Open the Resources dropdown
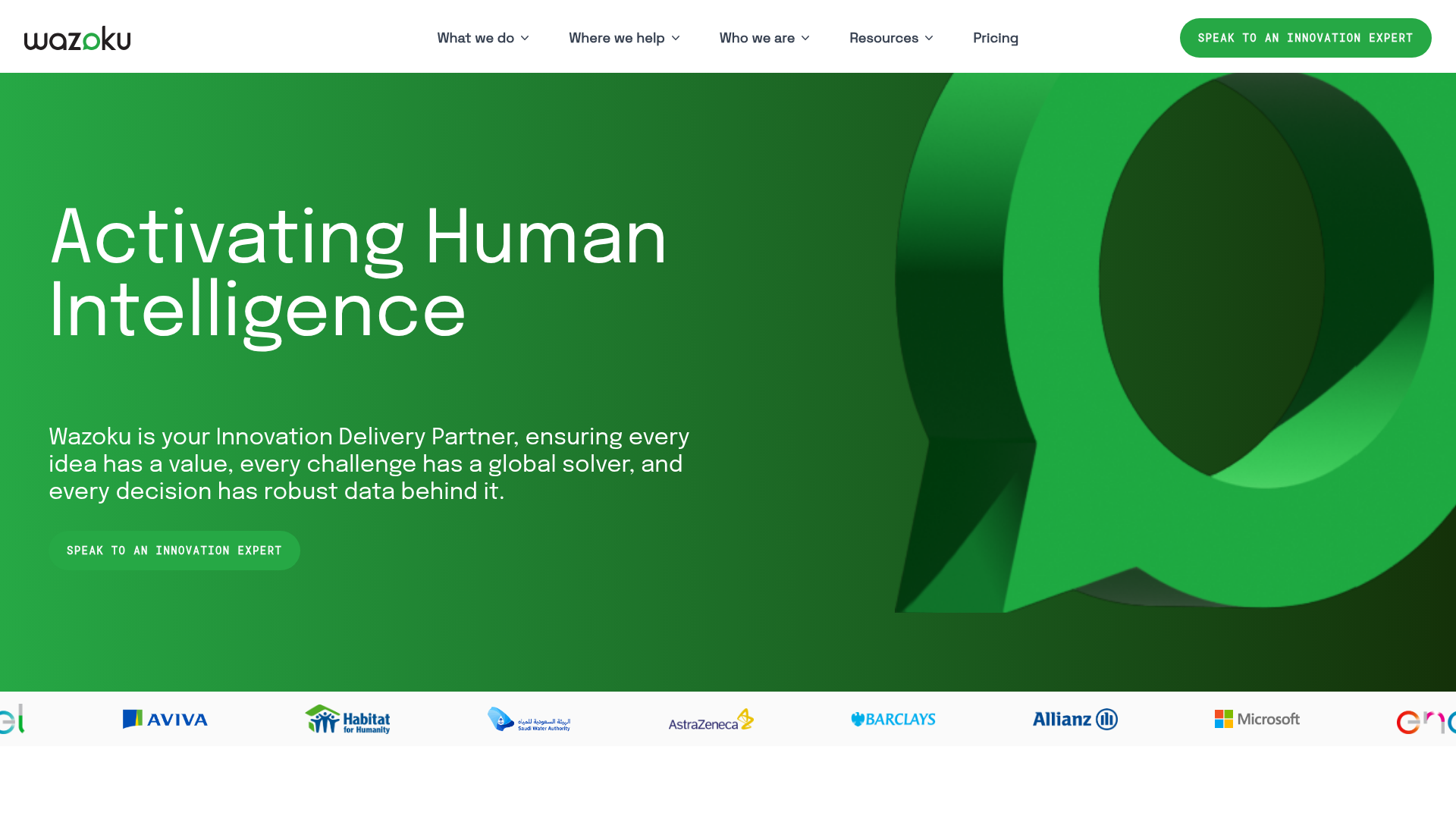The image size is (1456, 819). point(890,38)
